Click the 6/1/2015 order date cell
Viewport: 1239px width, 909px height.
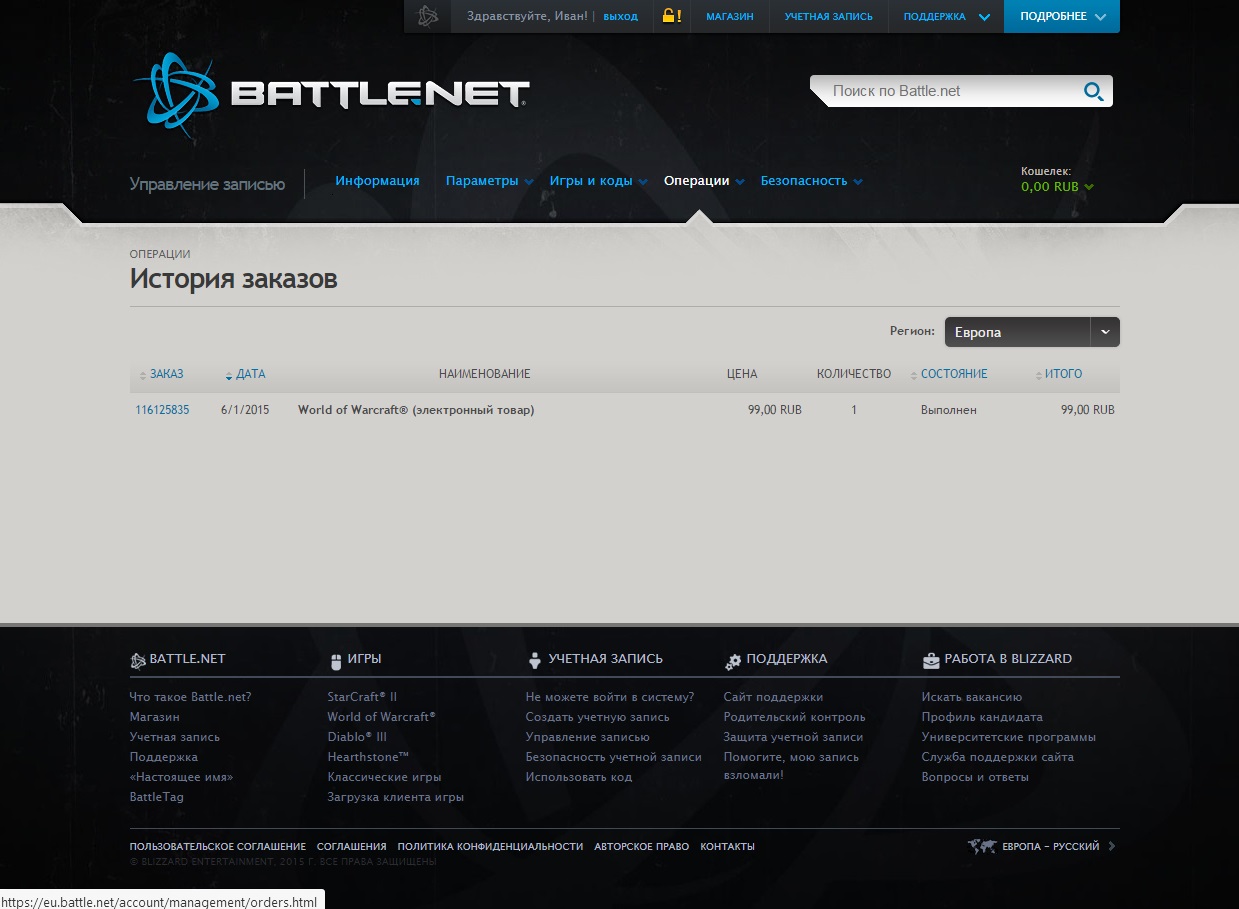click(x=246, y=410)
